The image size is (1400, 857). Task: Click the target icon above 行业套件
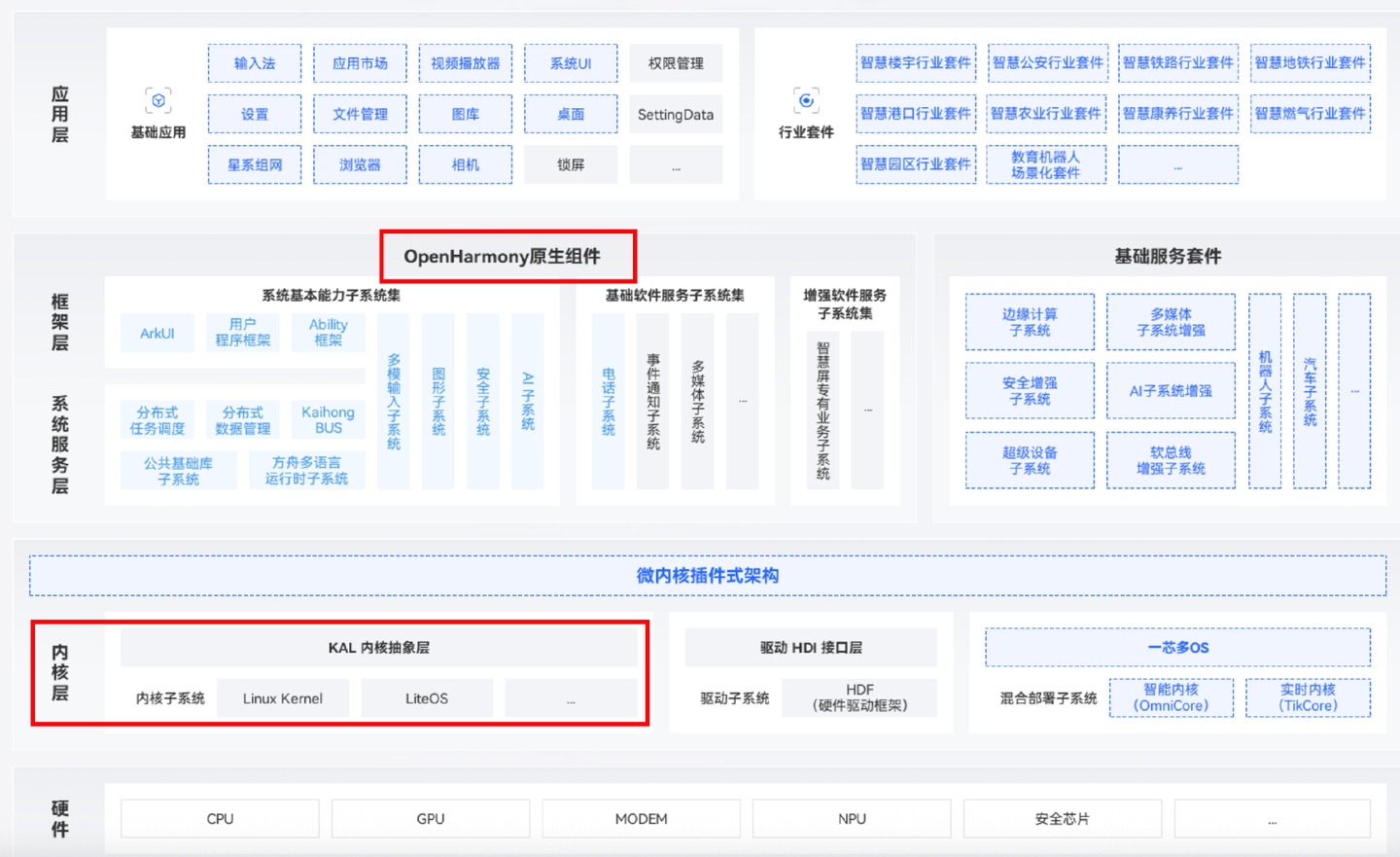point(806,100)
